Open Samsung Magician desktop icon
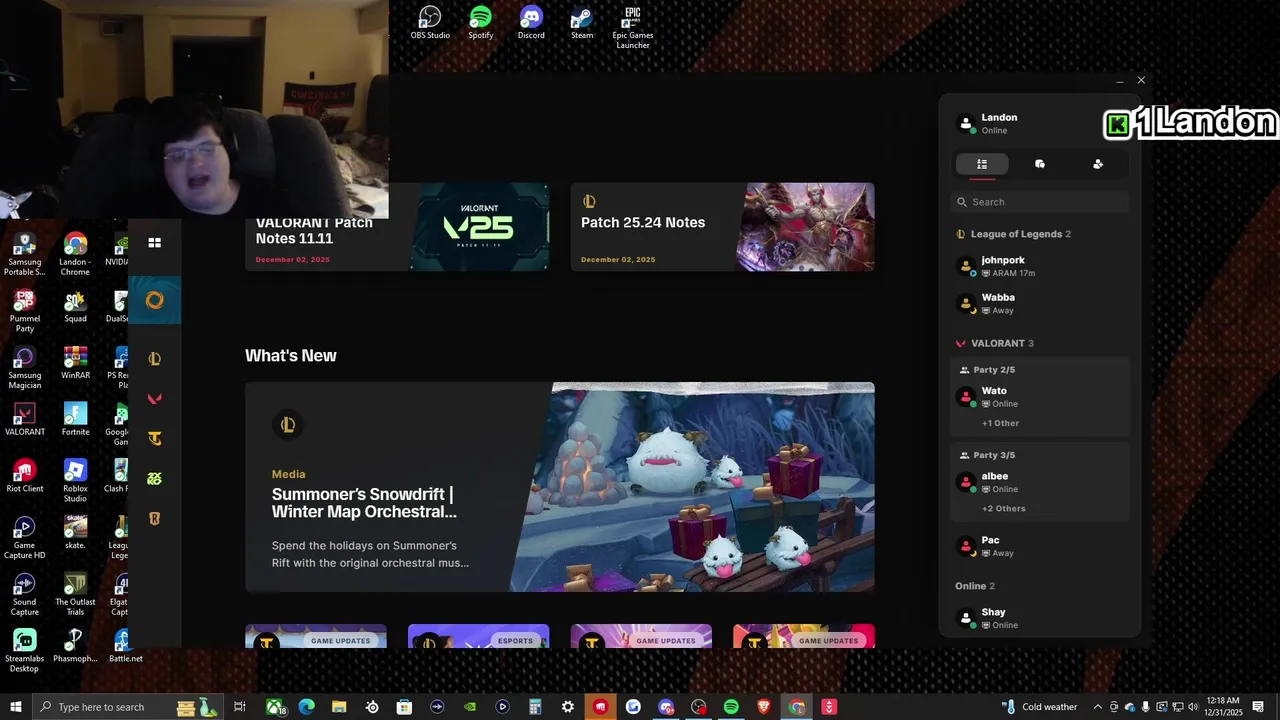This screenshot has height=720, width=1280. (x=25, y=368)
